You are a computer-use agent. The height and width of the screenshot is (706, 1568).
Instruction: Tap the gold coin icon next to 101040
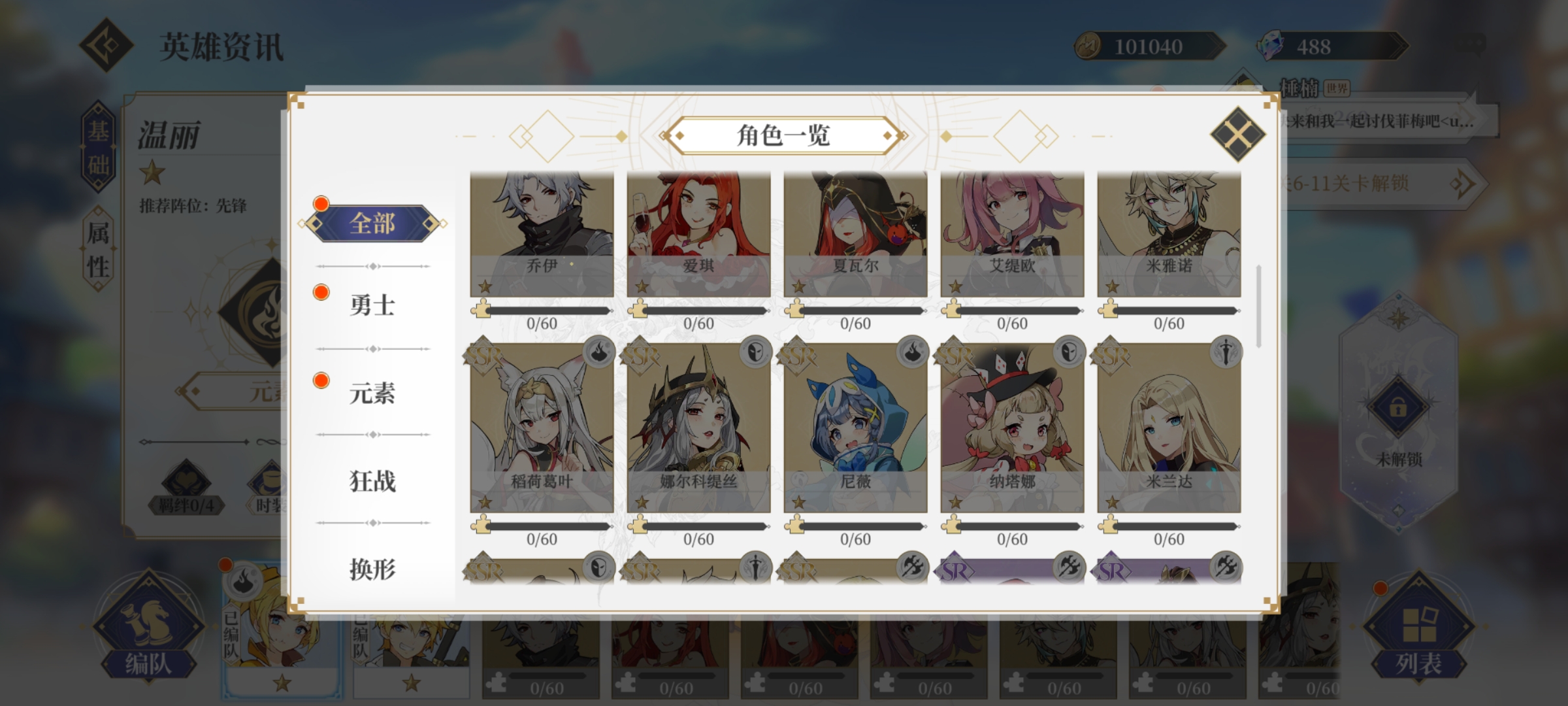pyautogui.click(x=1088, y=46)
